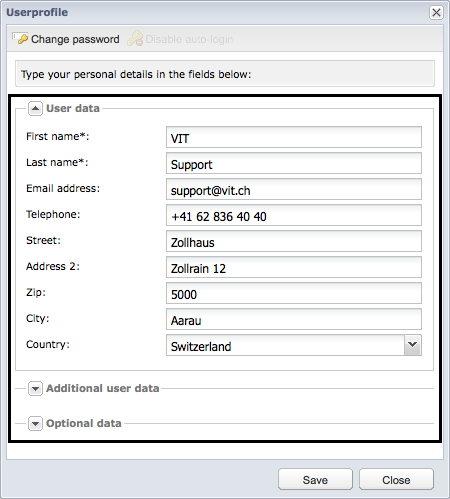Click into the Last name field
Viewport: 450px width, 499px height.
tap(294, 163)
